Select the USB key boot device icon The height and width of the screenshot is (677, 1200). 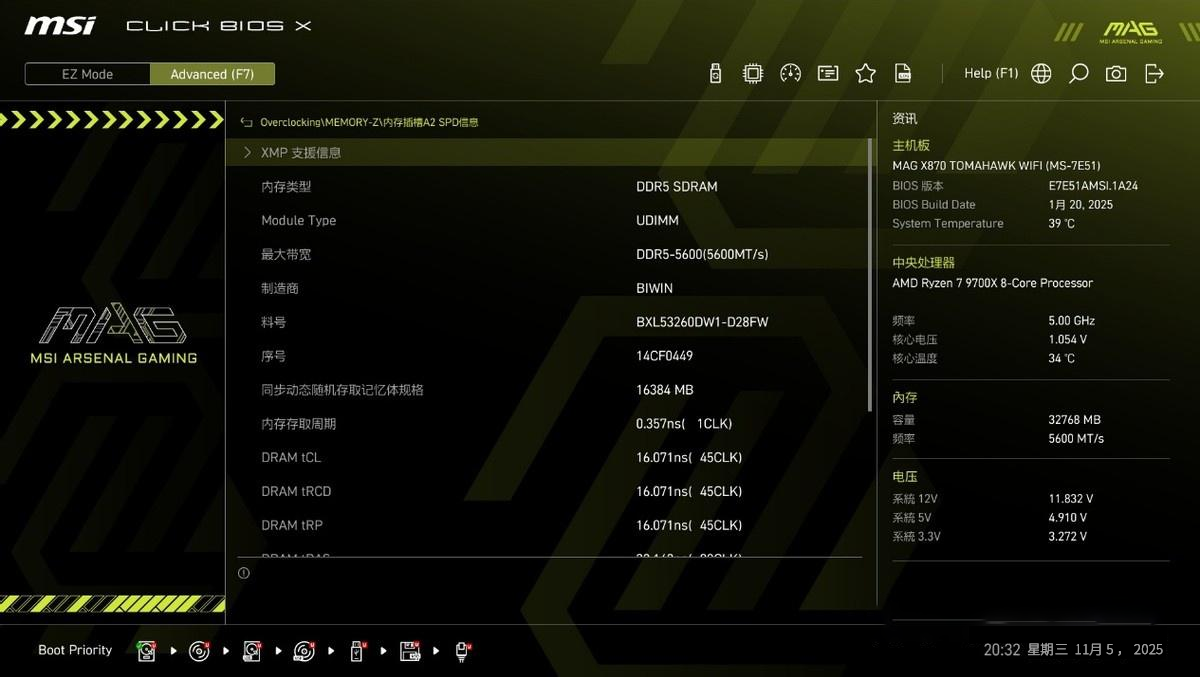pyautogui.click(x=358, y=651)
